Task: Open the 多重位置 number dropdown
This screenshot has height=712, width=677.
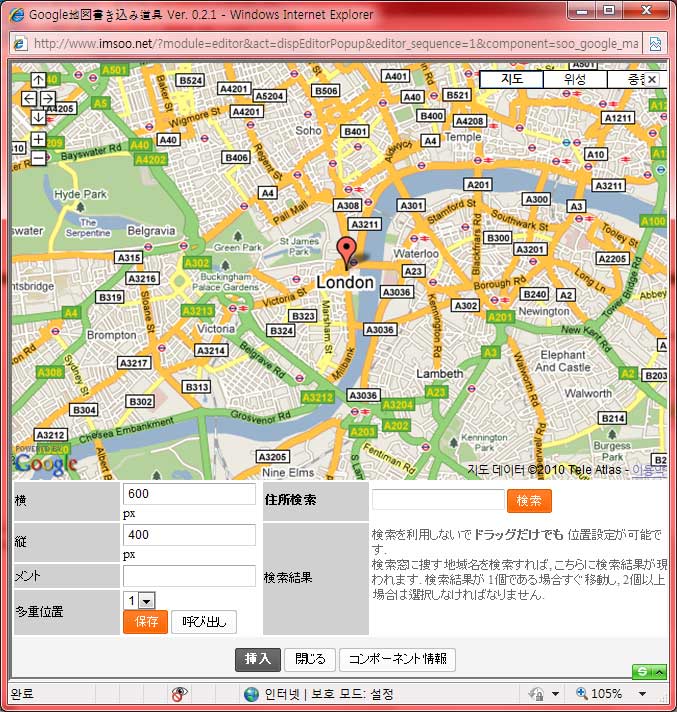Action: pyautogui.click(x=146, y=601)
